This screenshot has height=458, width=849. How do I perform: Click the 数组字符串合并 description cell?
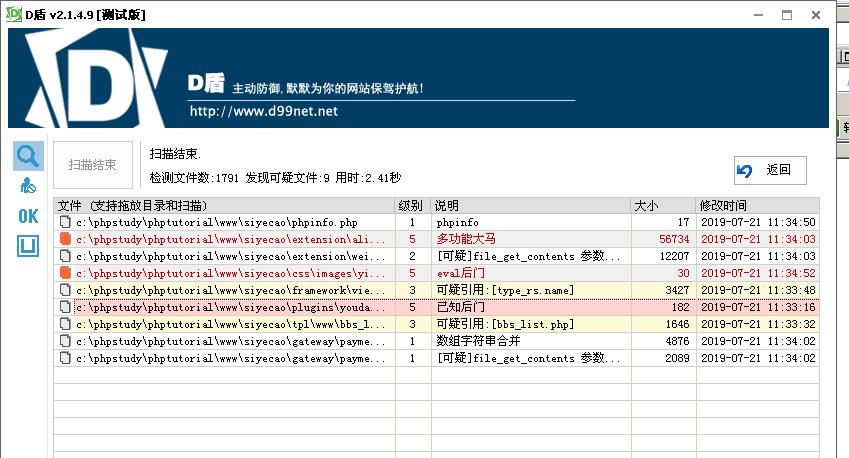coord(478,341)
